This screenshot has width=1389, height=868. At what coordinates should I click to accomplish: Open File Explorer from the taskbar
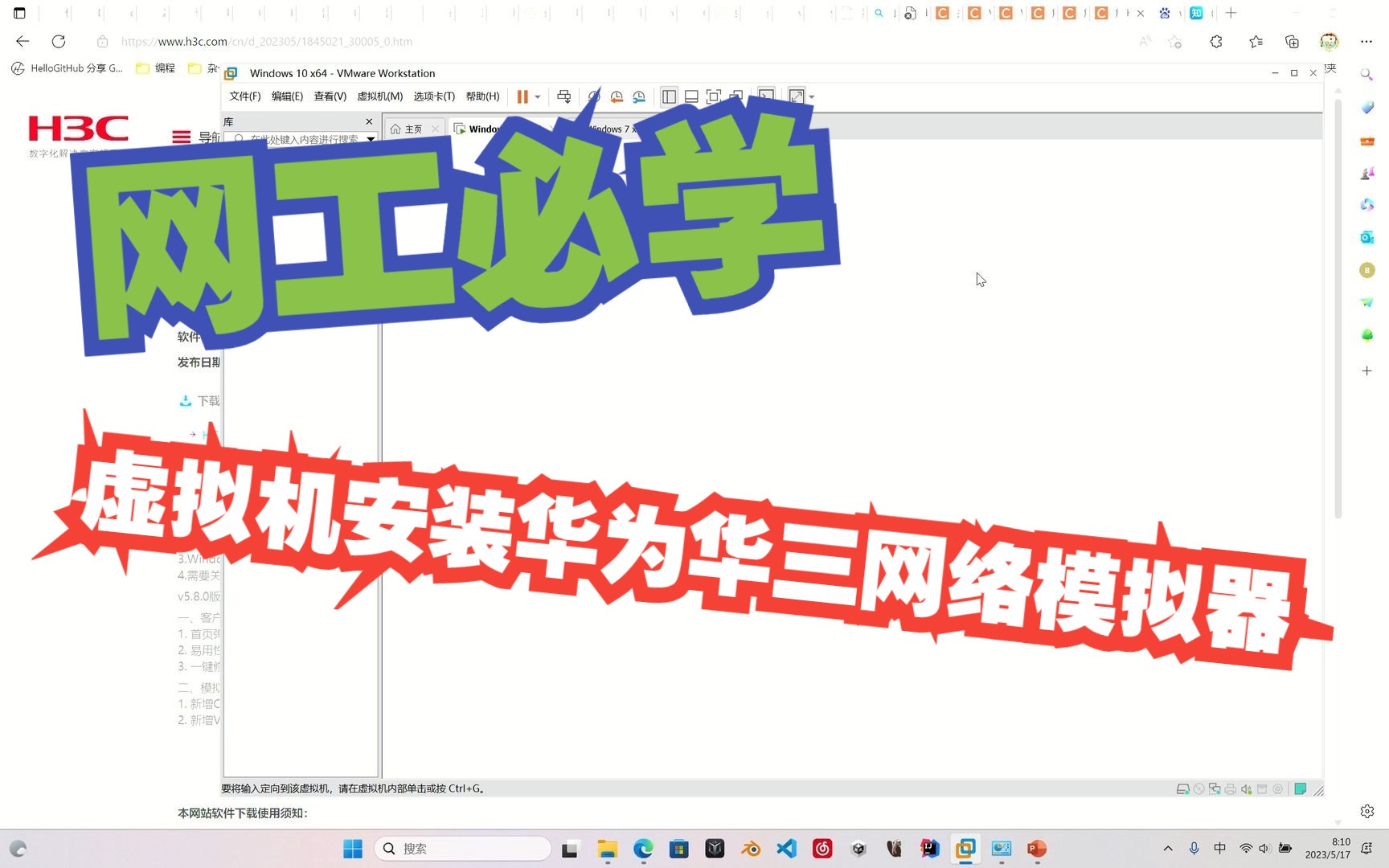point(607,849)
